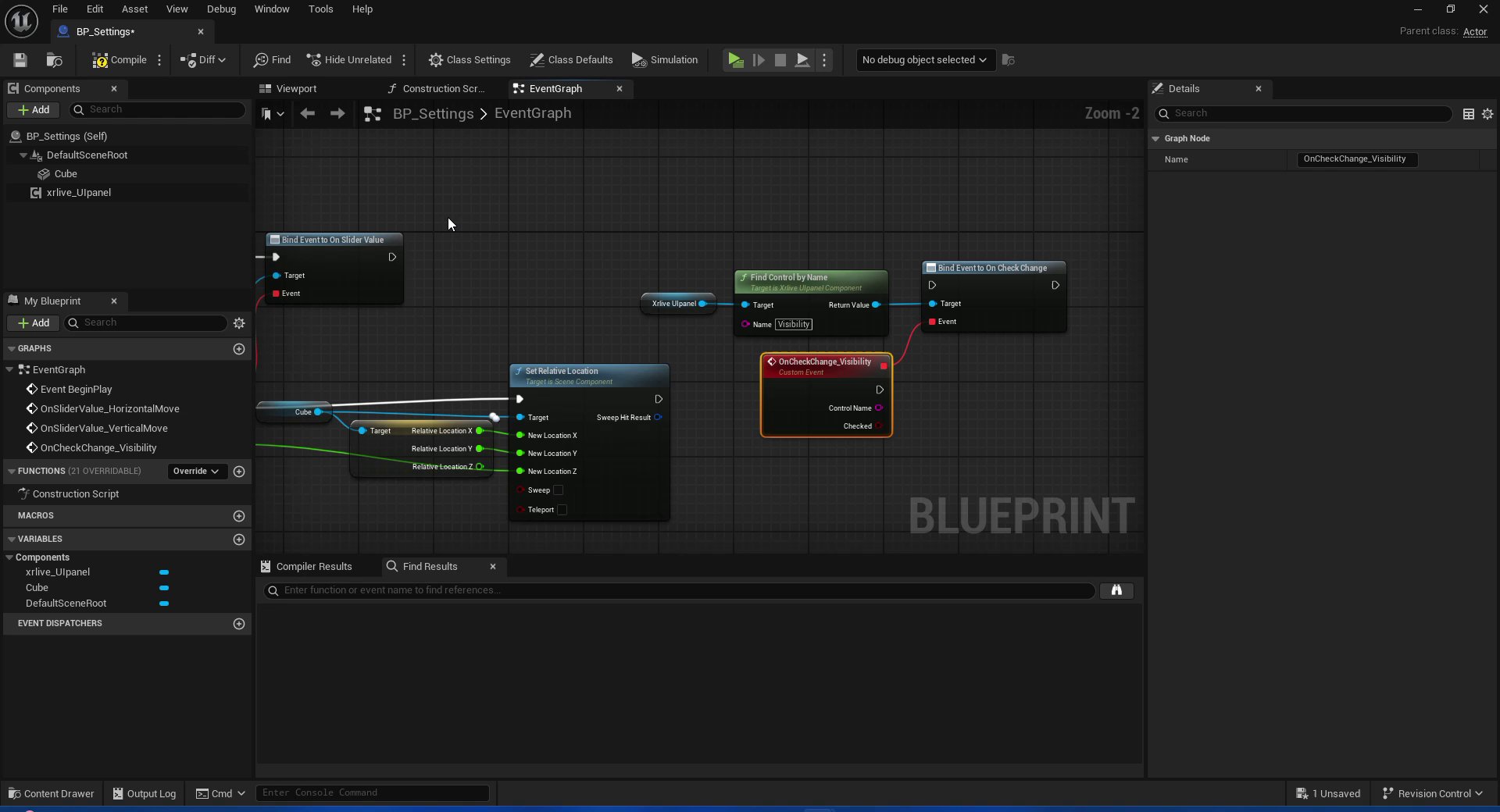
Task: Compile the BP_Settings blueprint
Action: coord(120,60)
